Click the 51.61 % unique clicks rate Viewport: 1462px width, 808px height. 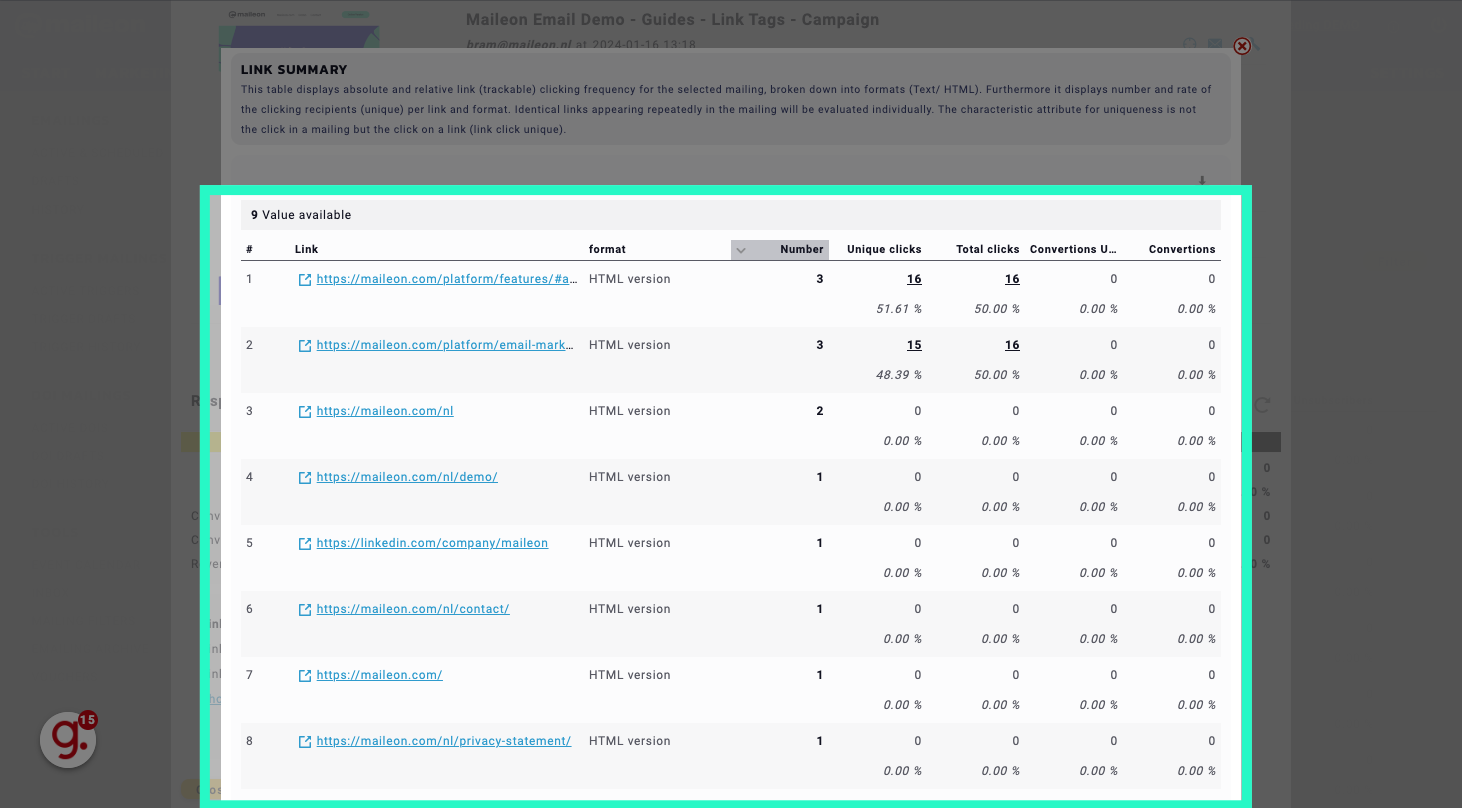click(x=899, y=309)
